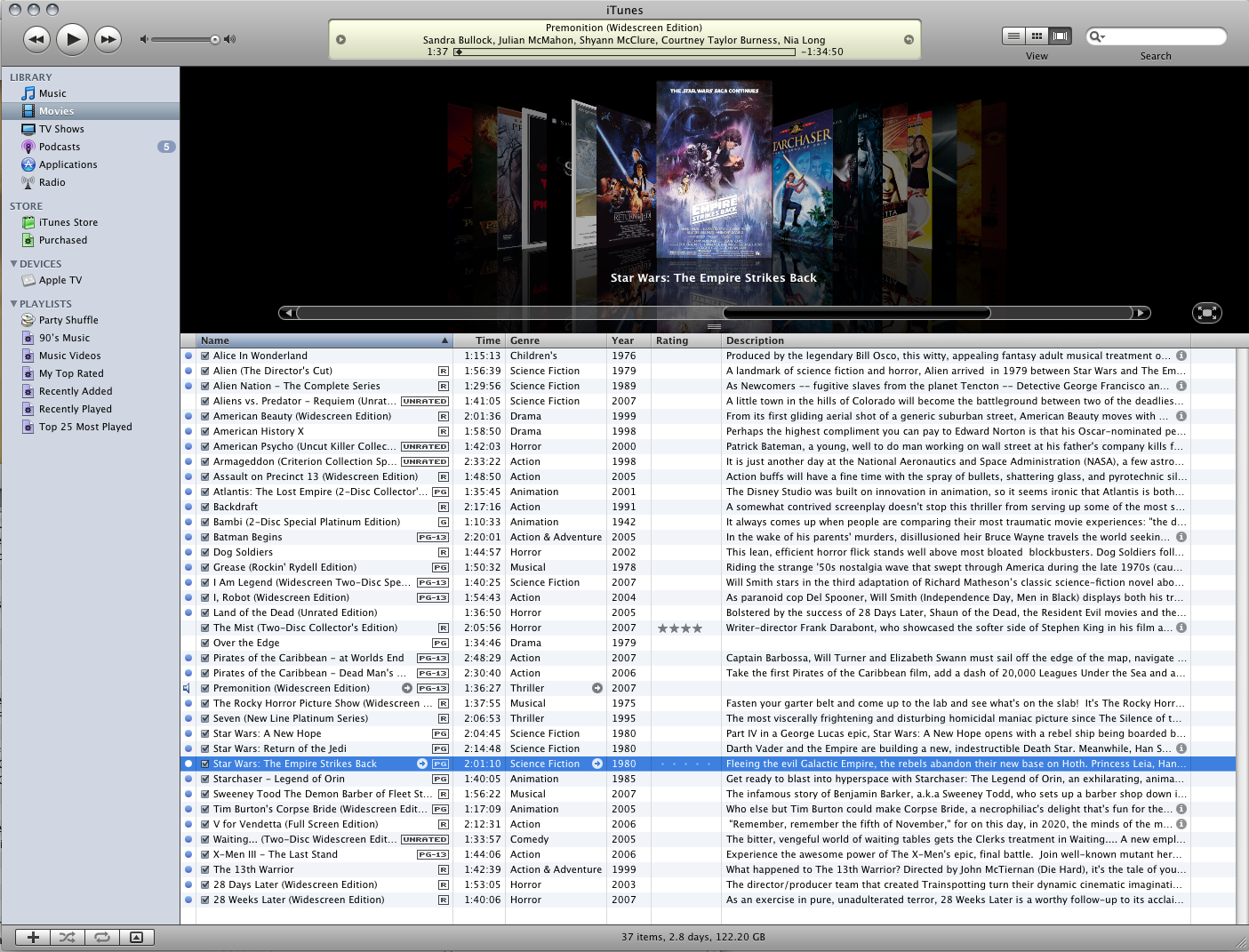Uncheck Over the Edge checkbox
This screenshot has height=952, width=1249.
pos(205,643)
